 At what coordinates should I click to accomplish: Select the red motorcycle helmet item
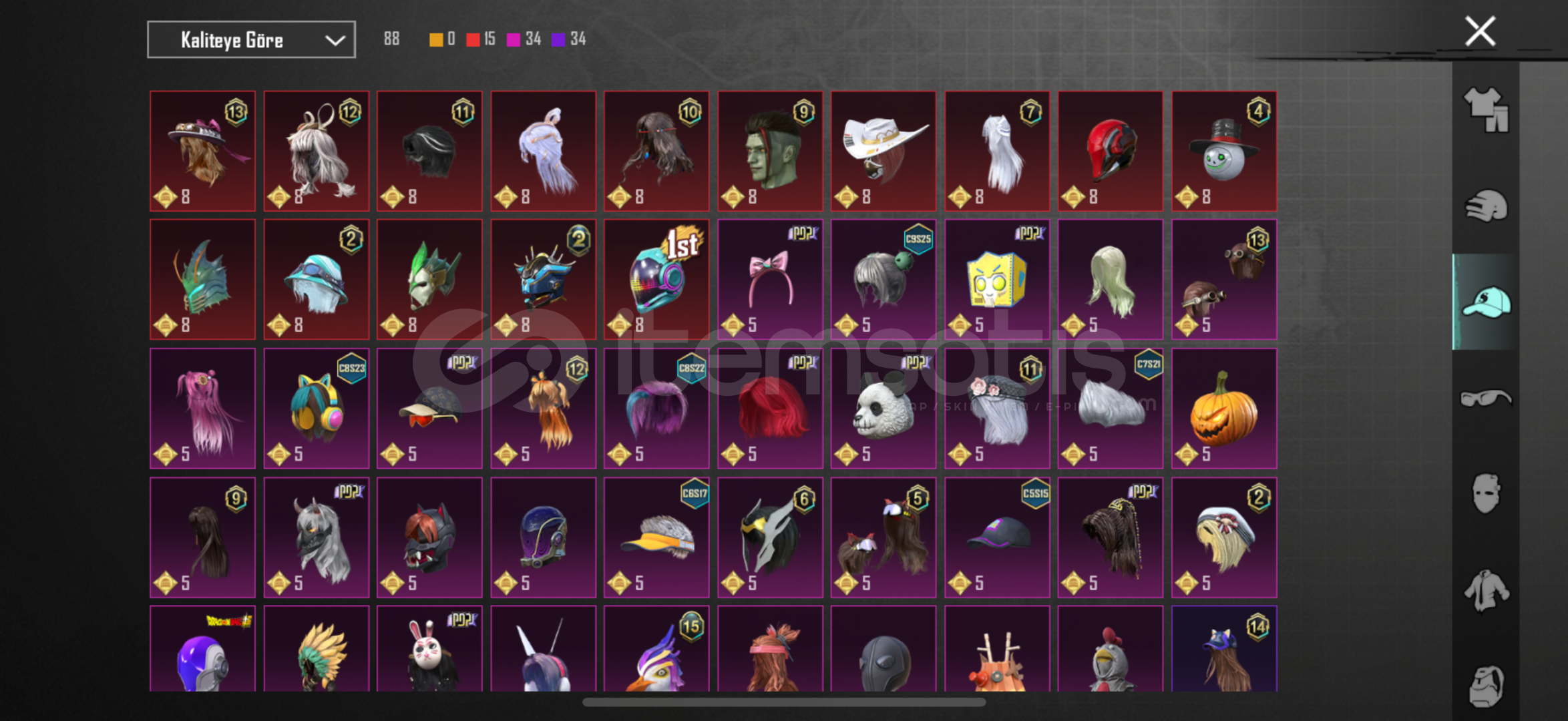pos(1111,151)
